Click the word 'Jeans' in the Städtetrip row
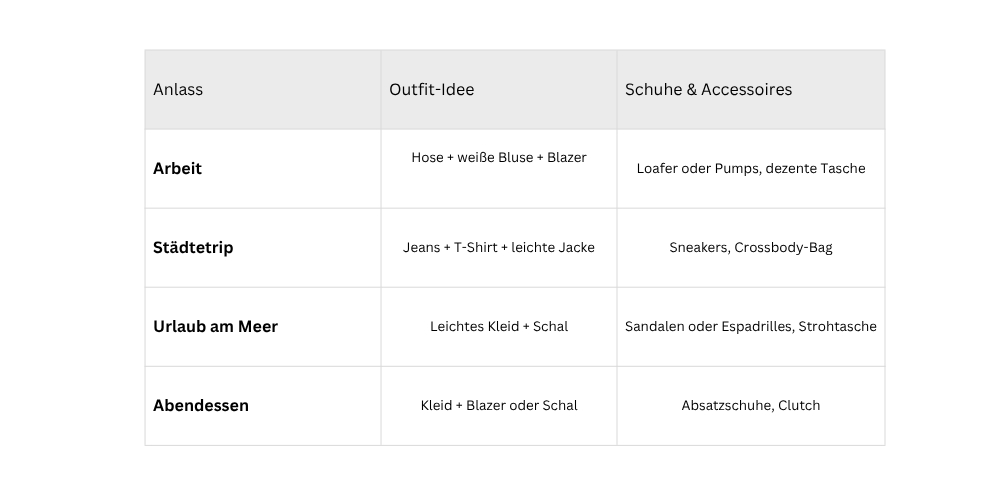 [421, 248]
